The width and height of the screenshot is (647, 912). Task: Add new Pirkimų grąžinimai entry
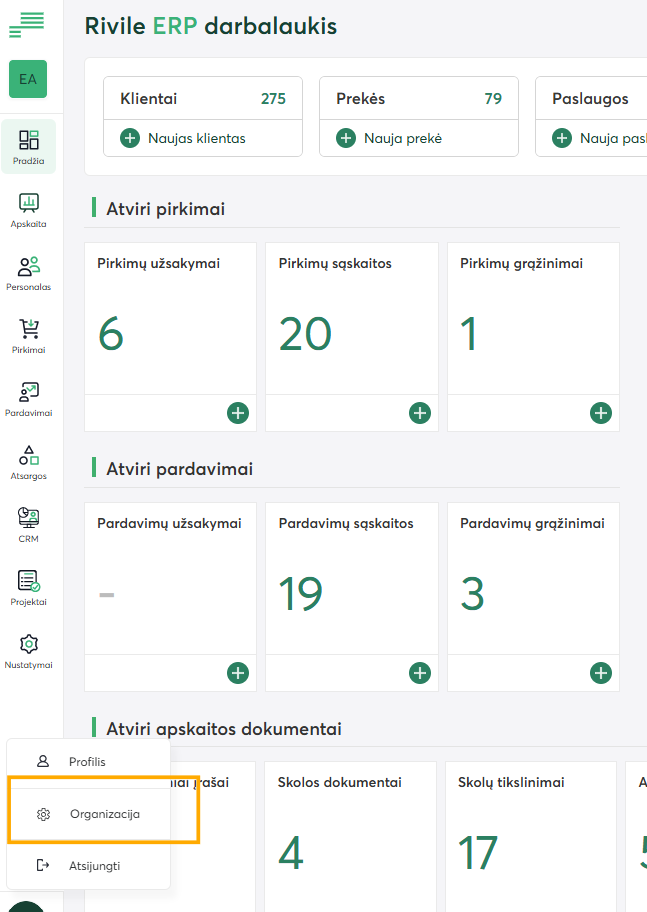coord(601,413)
